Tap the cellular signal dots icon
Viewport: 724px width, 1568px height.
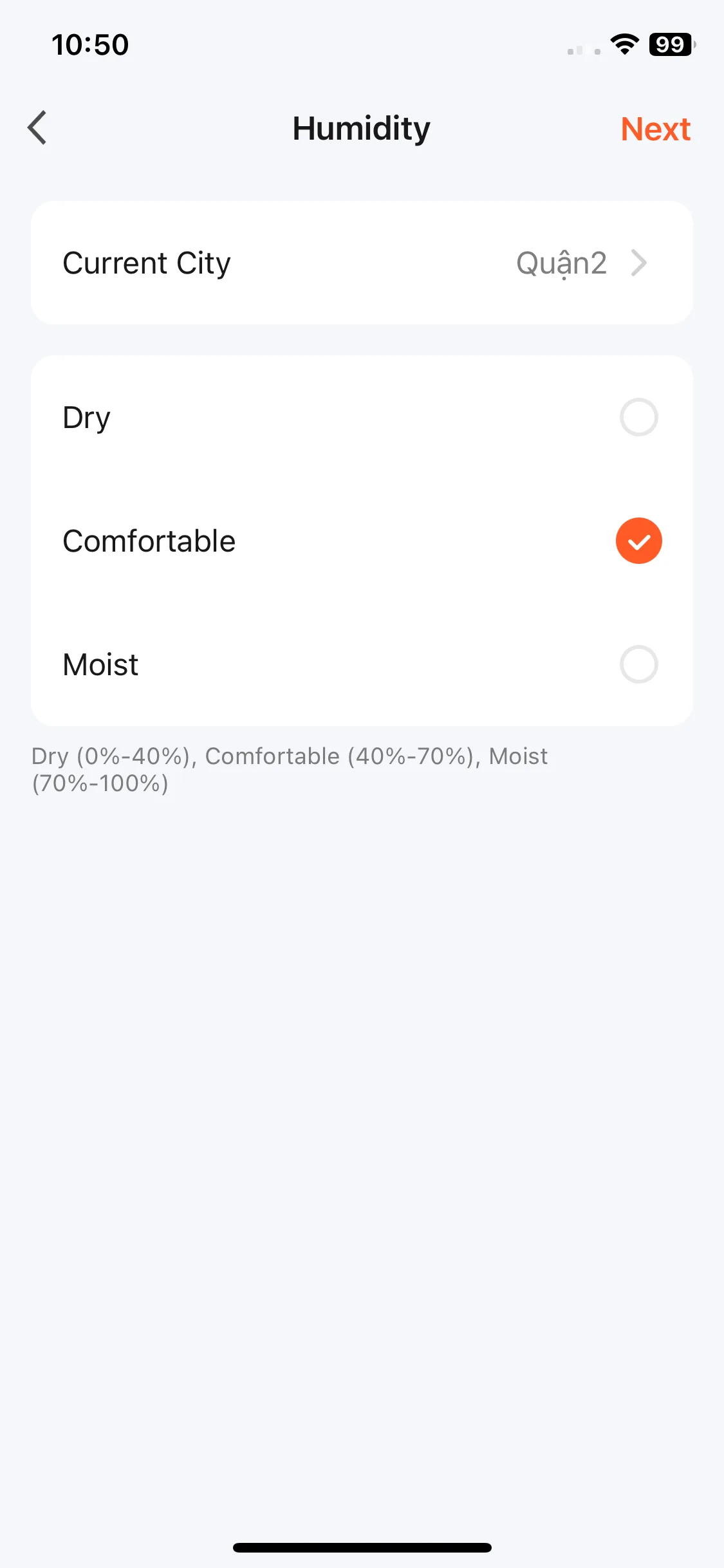(584, 50)
